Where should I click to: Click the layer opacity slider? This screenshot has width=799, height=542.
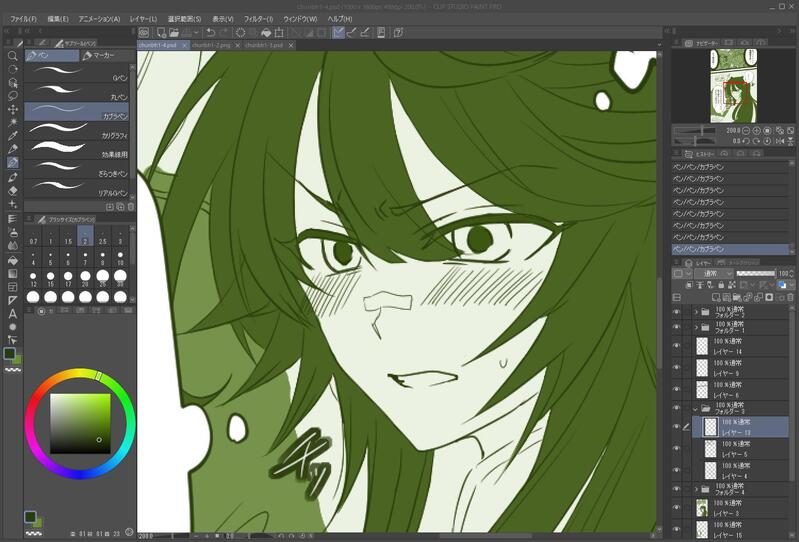coord(756,274)
